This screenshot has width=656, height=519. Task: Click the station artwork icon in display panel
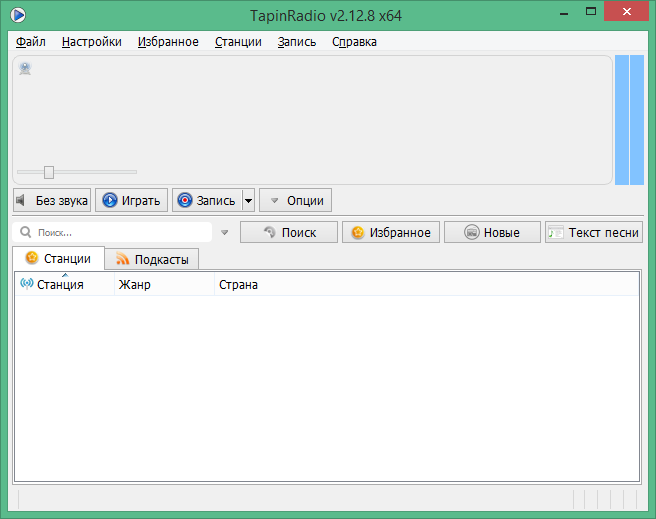[x=25, y=68]
